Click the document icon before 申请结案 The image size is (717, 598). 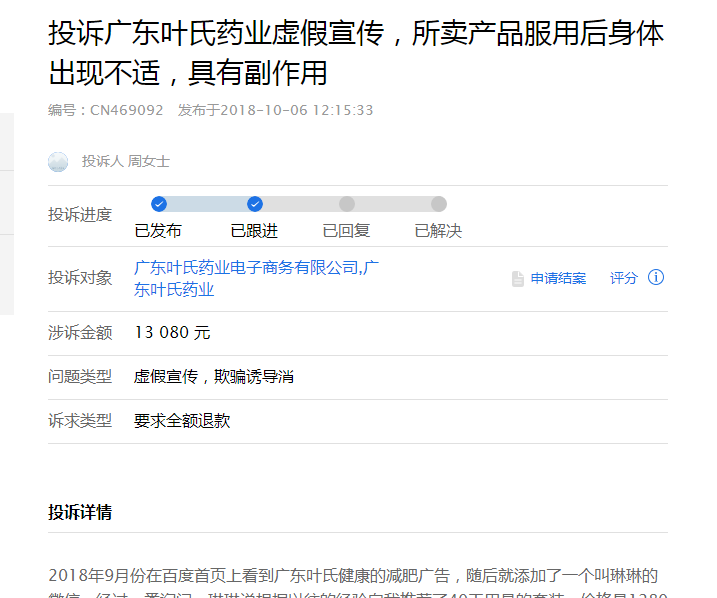coord(518,278)
